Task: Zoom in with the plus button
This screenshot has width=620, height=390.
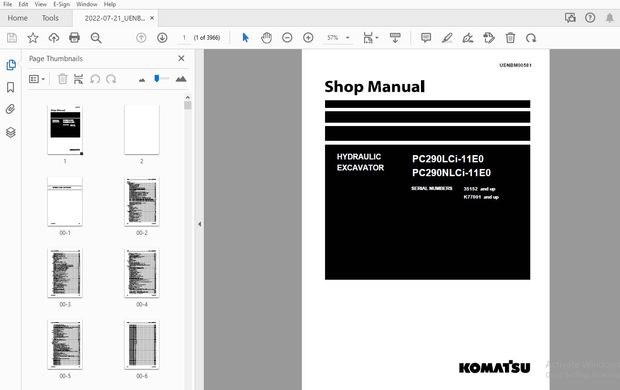Action: pyautogui.click(x=308, y=38)
